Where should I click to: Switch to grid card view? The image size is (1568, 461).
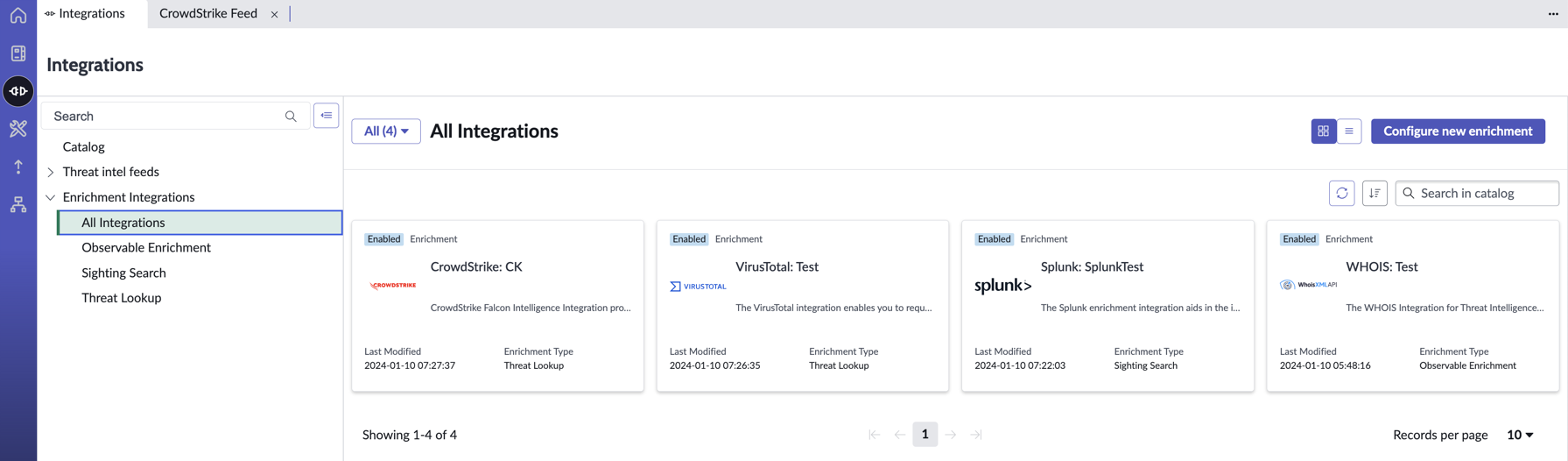[x=1323, y=131]
